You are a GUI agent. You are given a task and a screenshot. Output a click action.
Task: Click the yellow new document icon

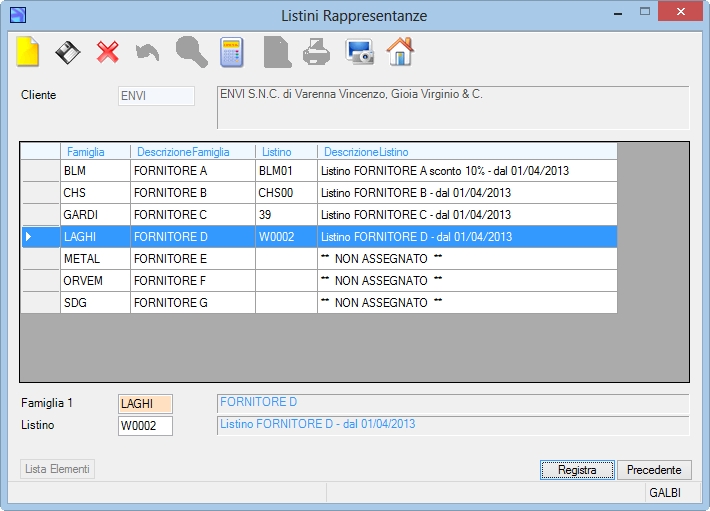(x=28, y=52)
